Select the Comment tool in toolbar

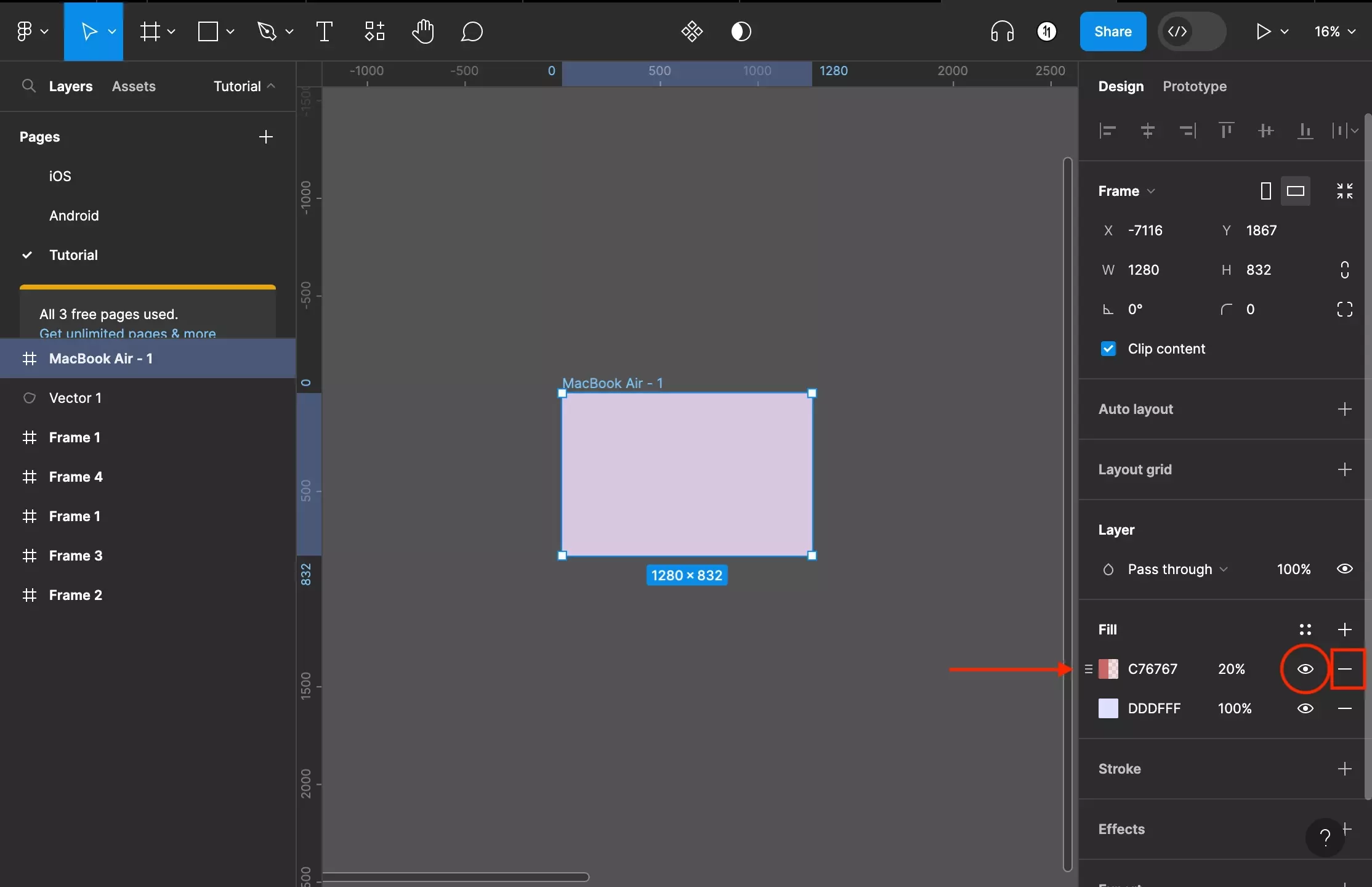(x=470, y=31)
